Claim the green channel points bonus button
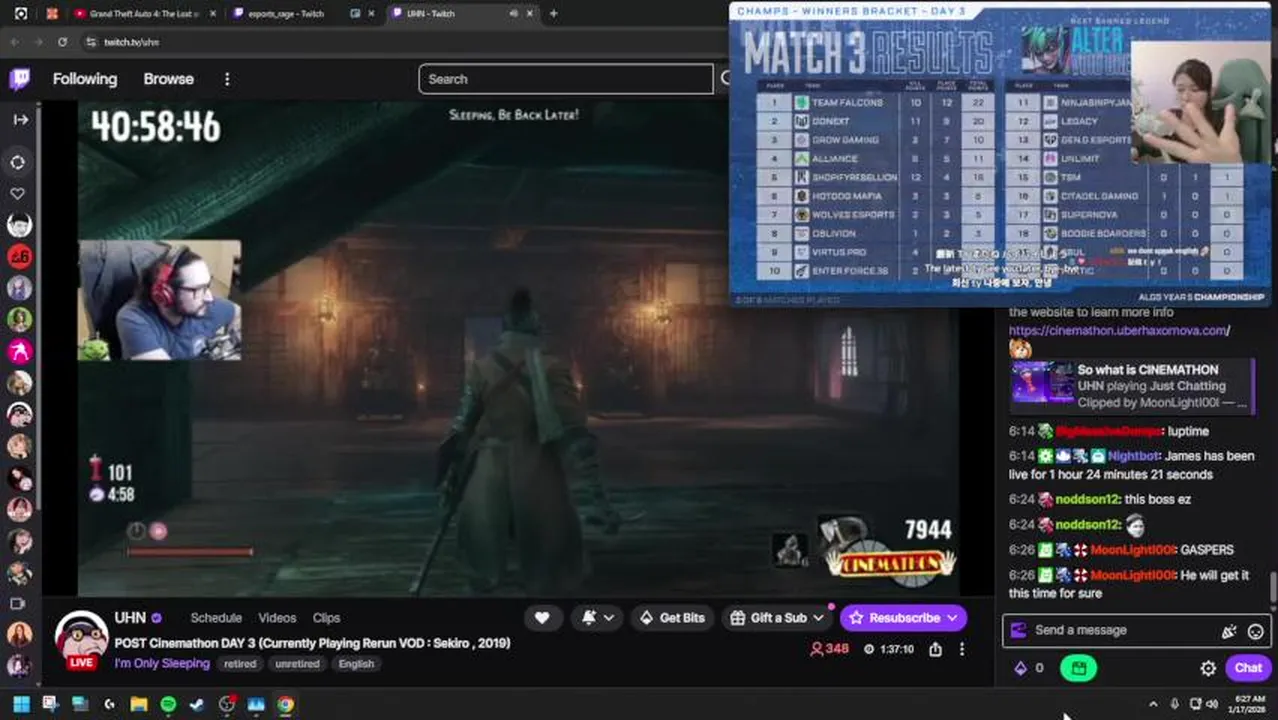 point(1078,668)
